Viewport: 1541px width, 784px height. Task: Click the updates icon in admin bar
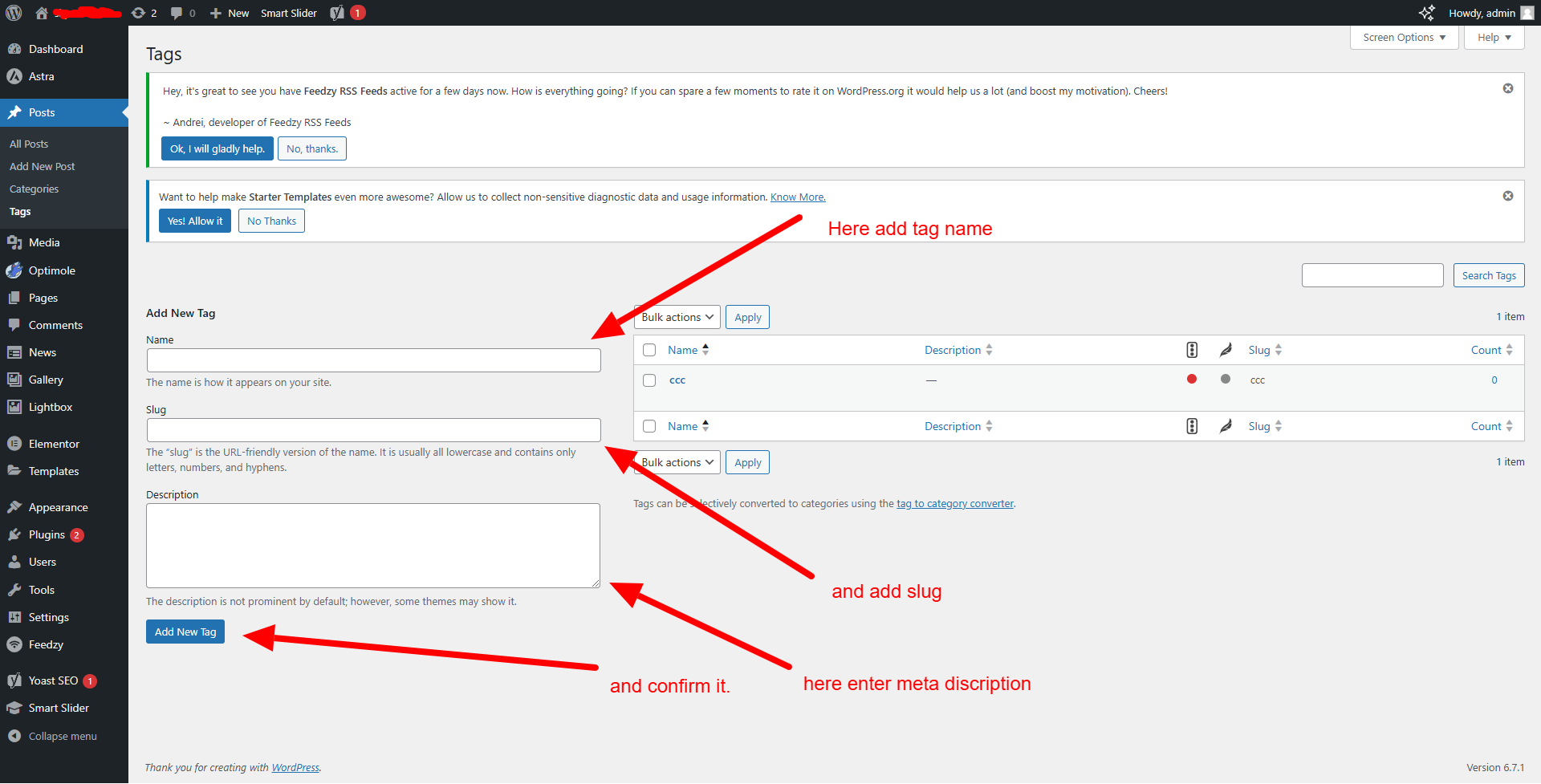pyautogui.click(x=139, y=13)
